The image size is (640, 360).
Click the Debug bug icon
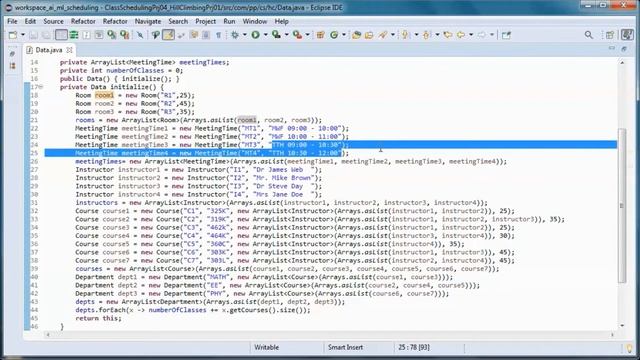point(235,35)
